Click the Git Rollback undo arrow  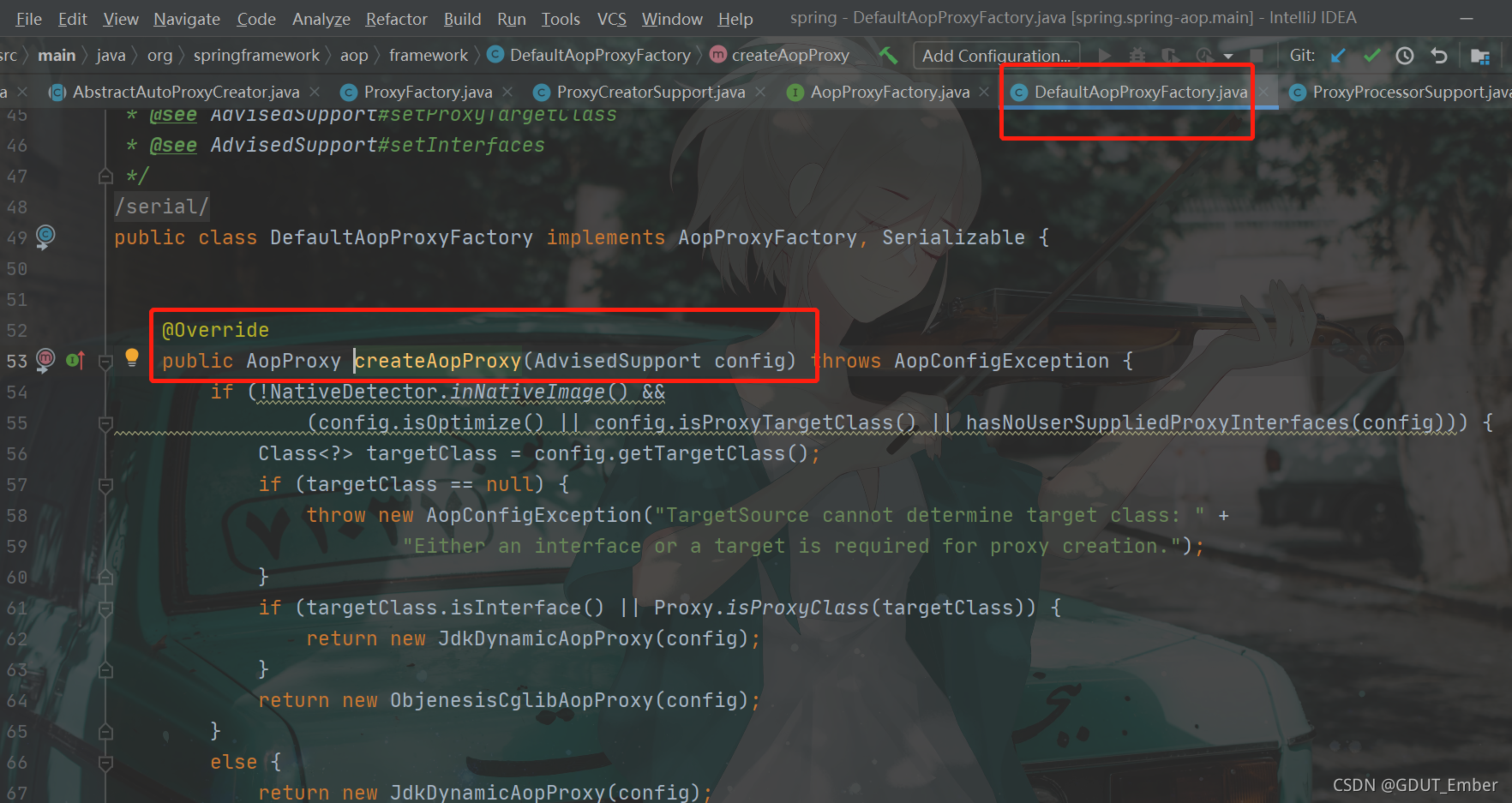tap(1439, 56)
